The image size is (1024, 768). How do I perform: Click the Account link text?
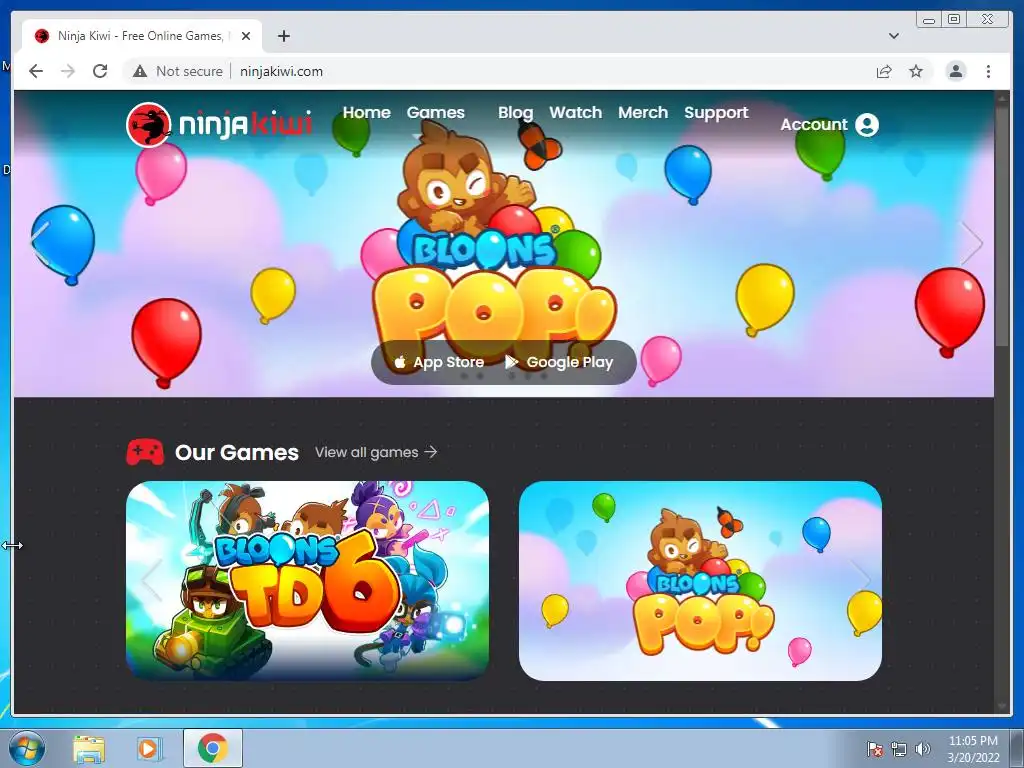(x=814, y=125)
